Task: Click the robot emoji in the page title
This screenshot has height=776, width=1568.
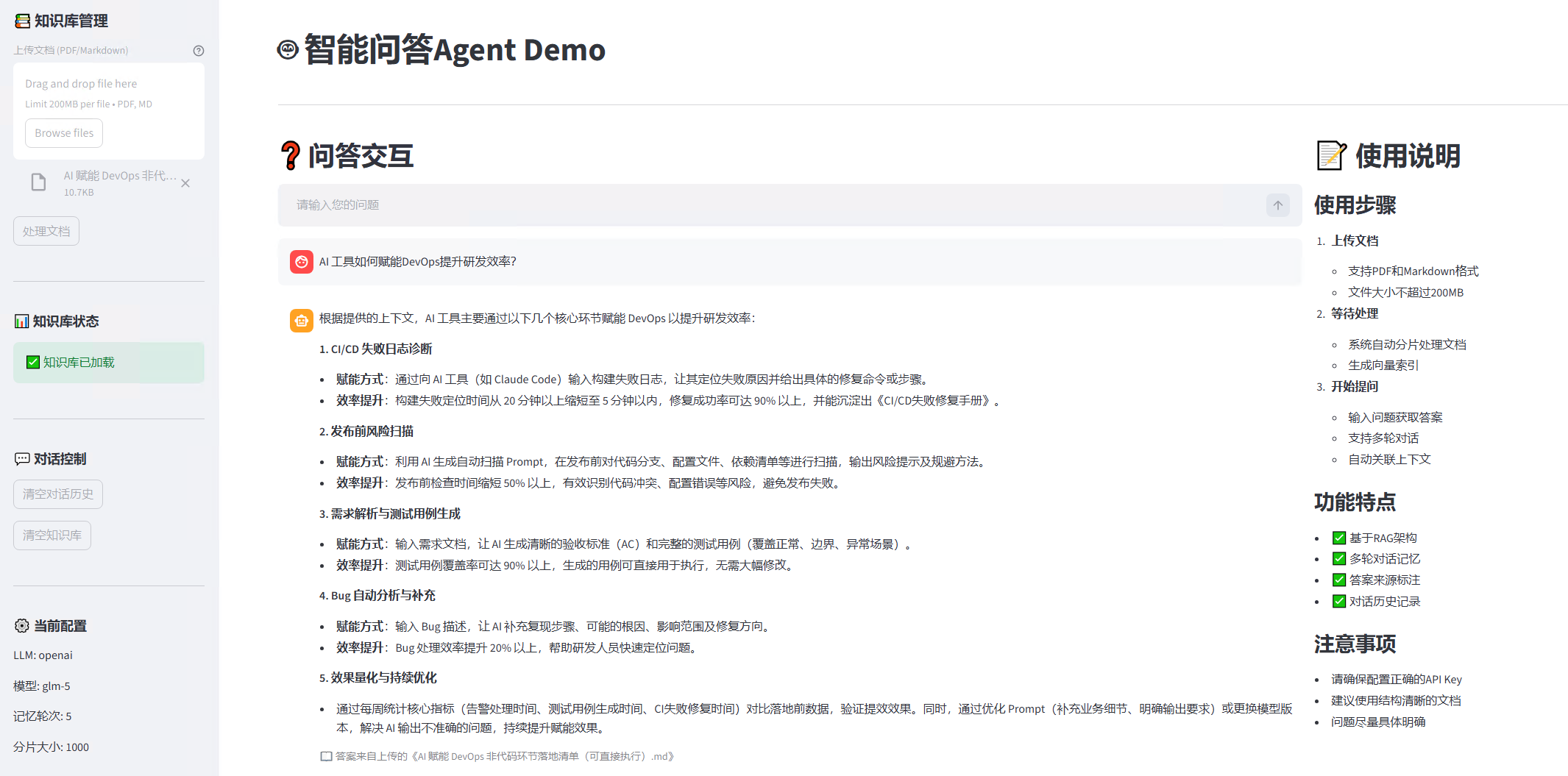Action: coord(287,49)
